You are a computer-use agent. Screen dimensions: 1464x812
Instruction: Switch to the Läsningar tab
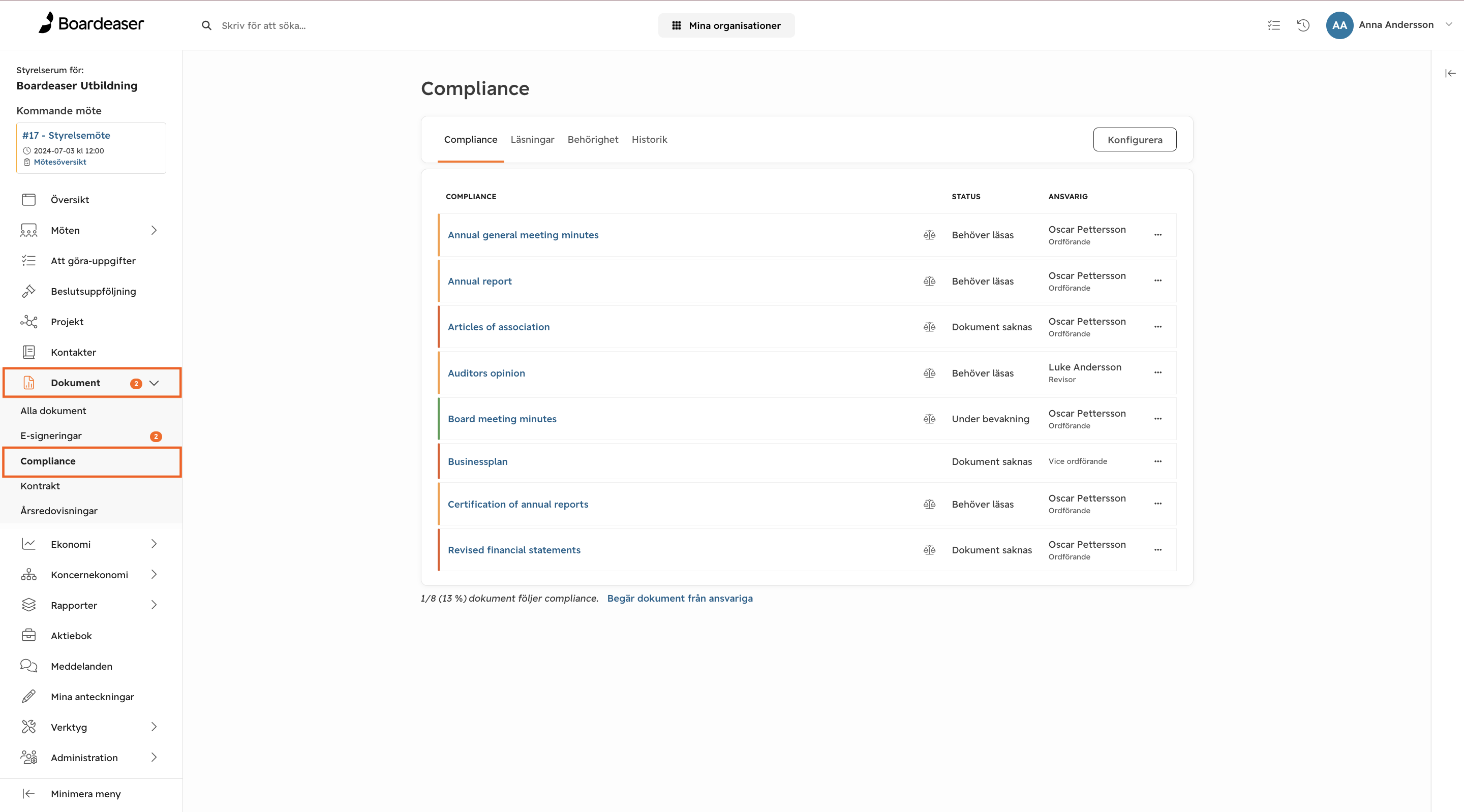532,139
